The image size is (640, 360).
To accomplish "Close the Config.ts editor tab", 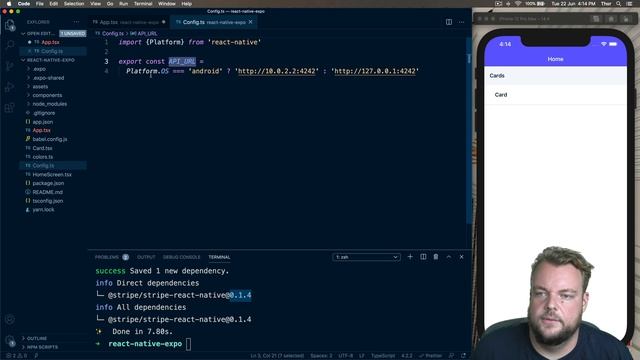I will click(251, 22).
